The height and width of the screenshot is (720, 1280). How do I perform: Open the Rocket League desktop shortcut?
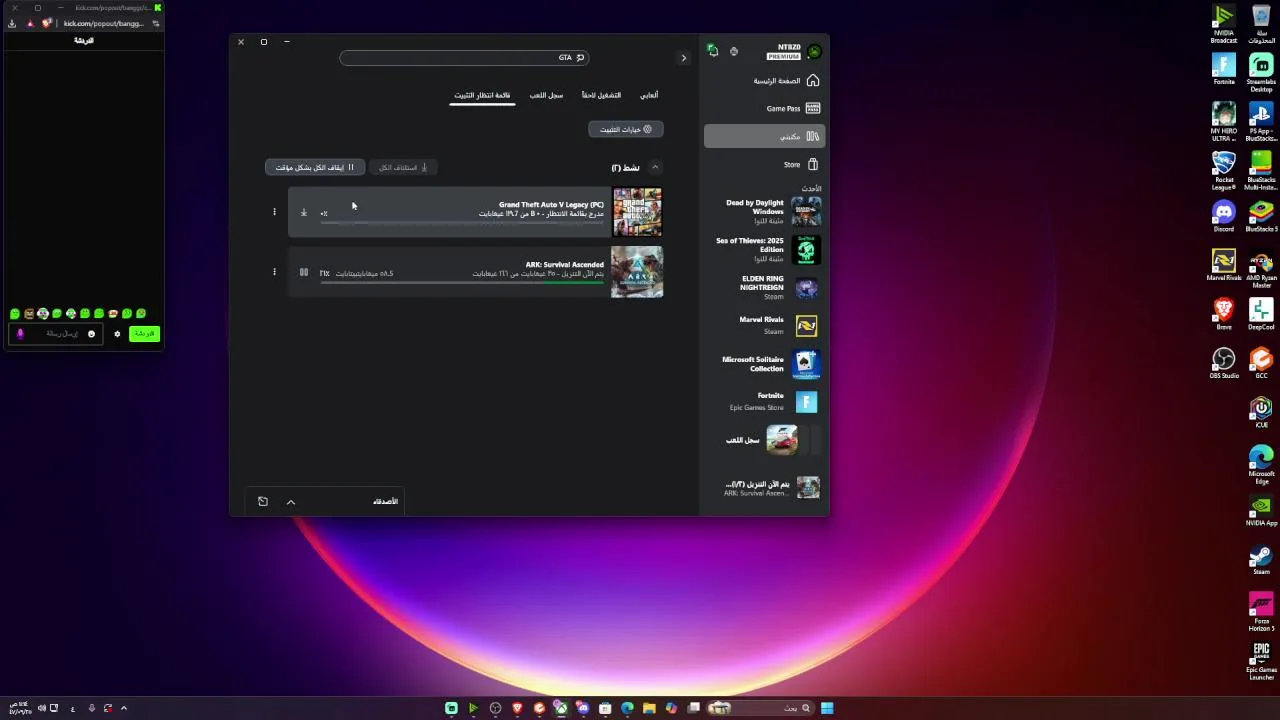pos(1224,171)
